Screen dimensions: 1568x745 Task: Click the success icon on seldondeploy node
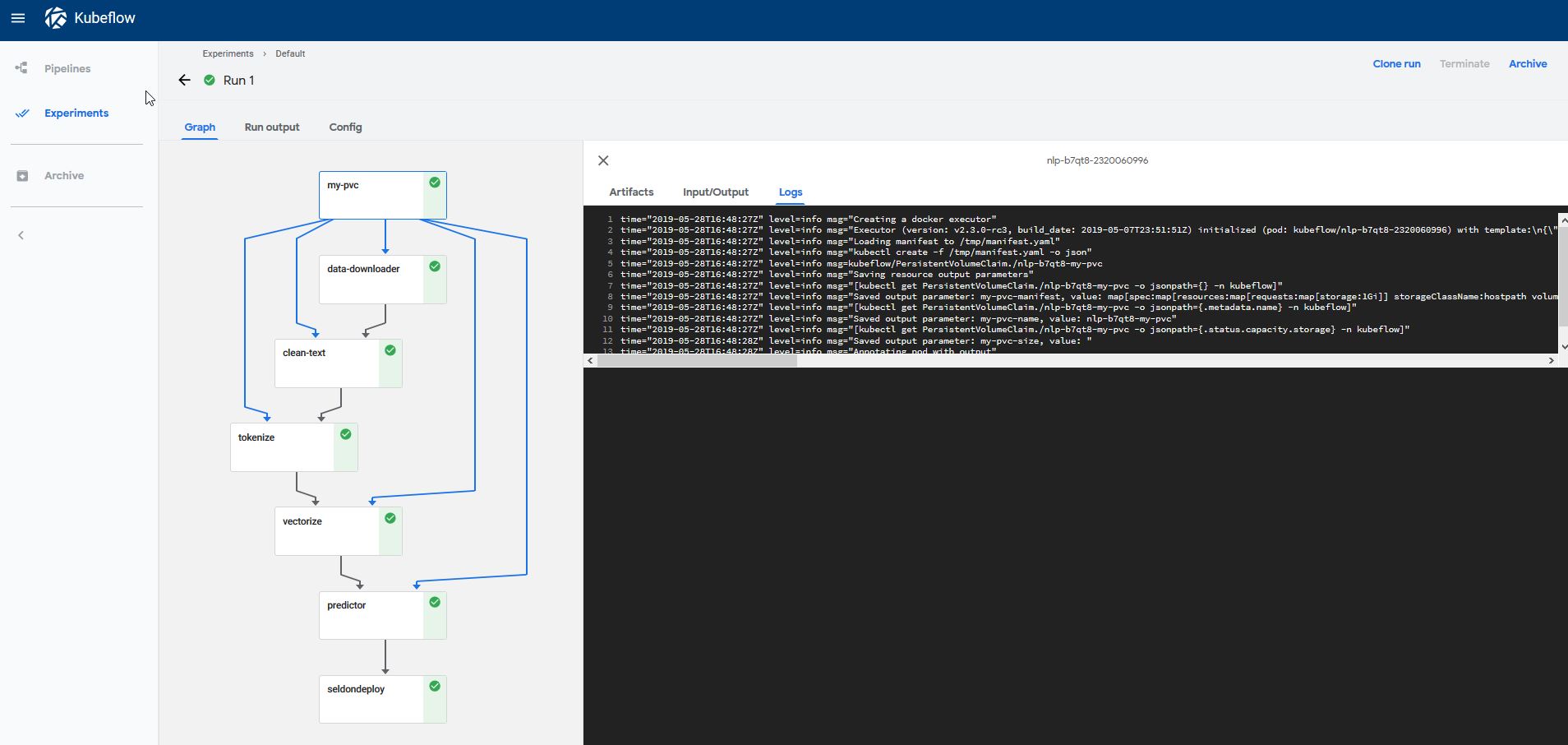tap(435, 685)
